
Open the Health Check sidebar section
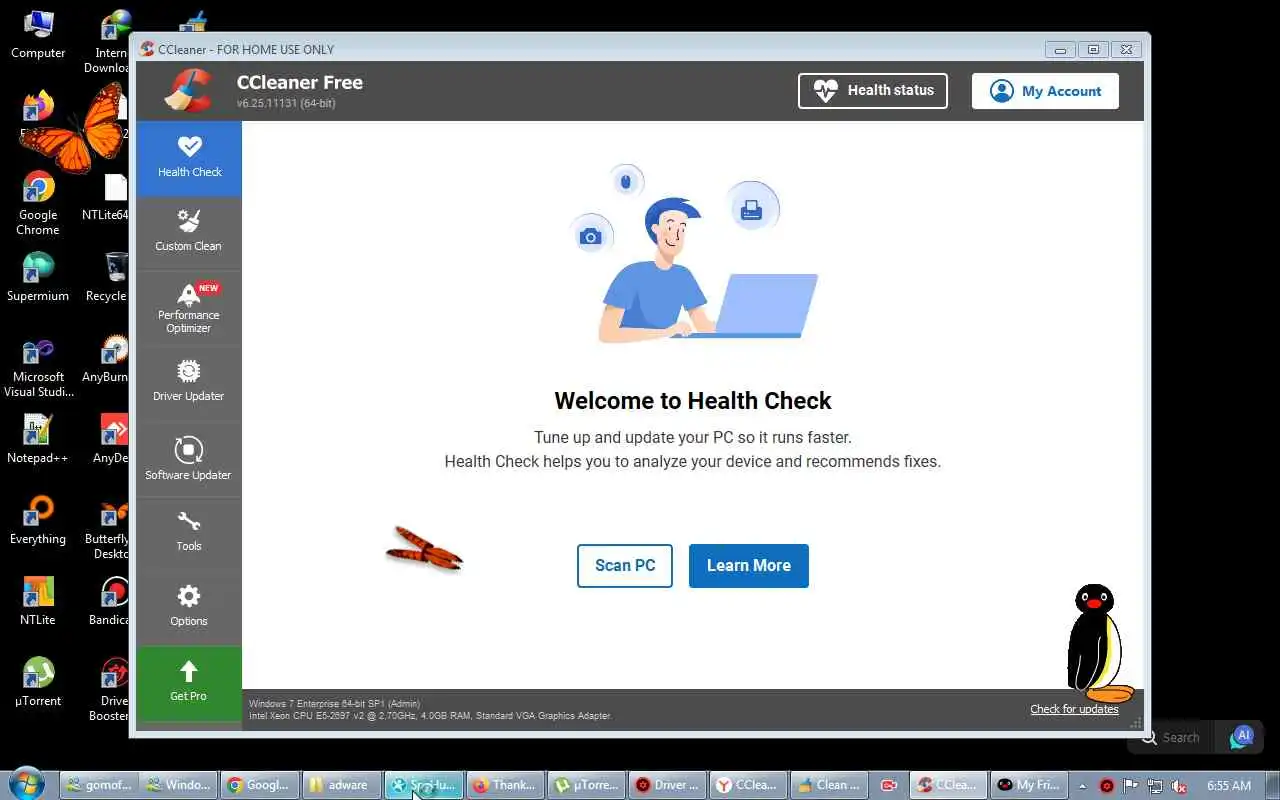click(x=189, y=158)
